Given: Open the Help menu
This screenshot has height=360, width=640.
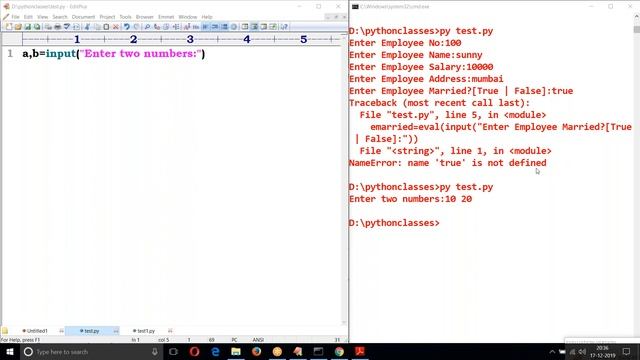Looking at the screenshot, I should 207,17.
